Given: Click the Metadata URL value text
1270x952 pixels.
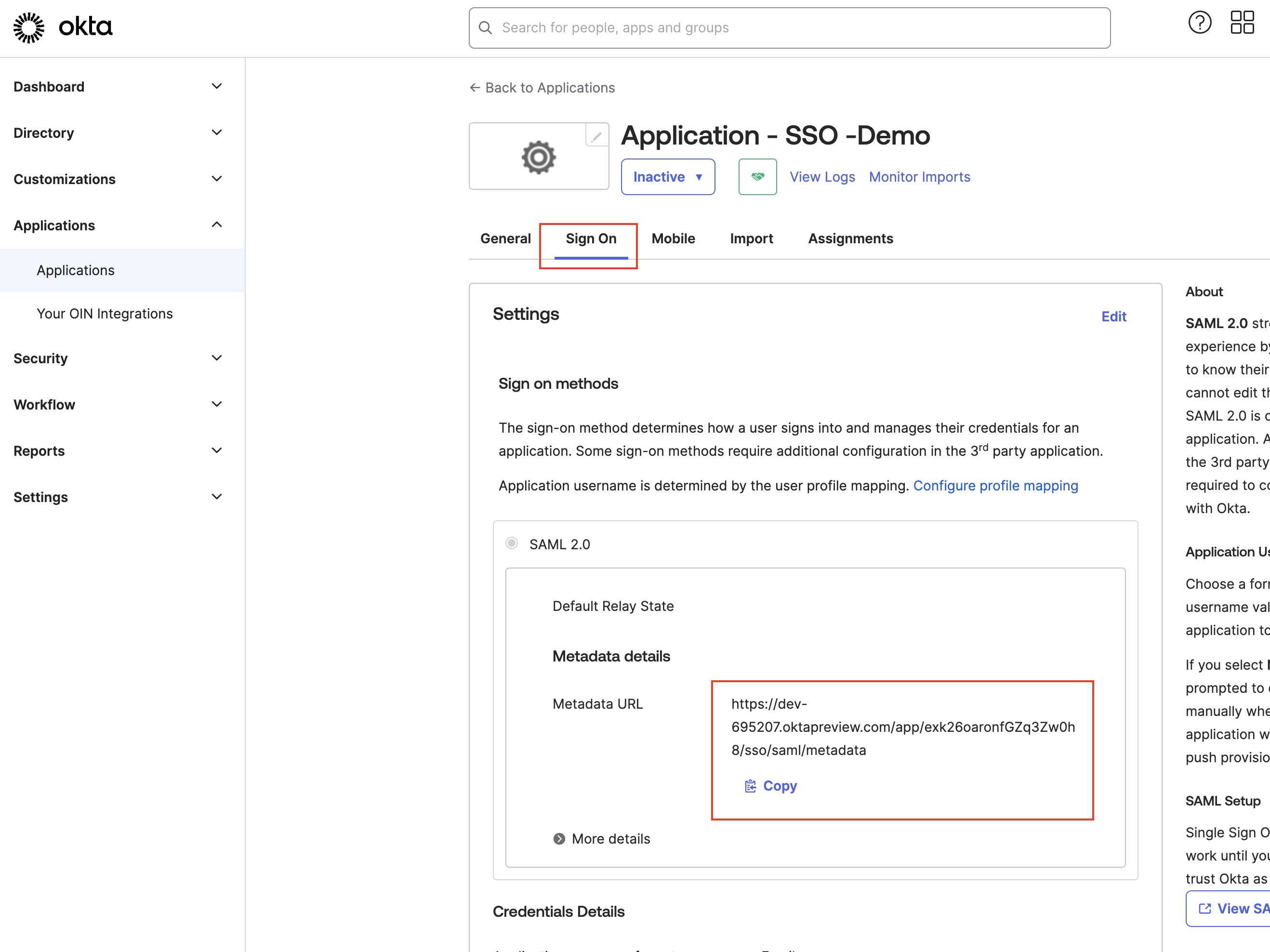Looking at the screenshot, I should click(903, 727).
